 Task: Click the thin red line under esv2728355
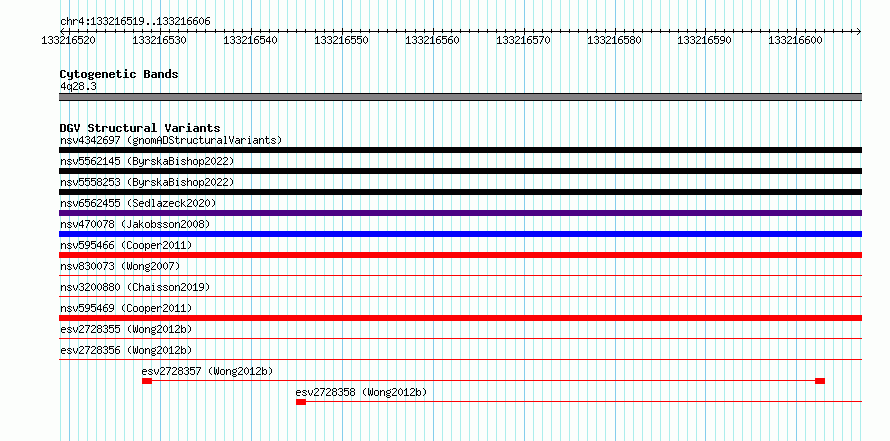coord(460,339)
